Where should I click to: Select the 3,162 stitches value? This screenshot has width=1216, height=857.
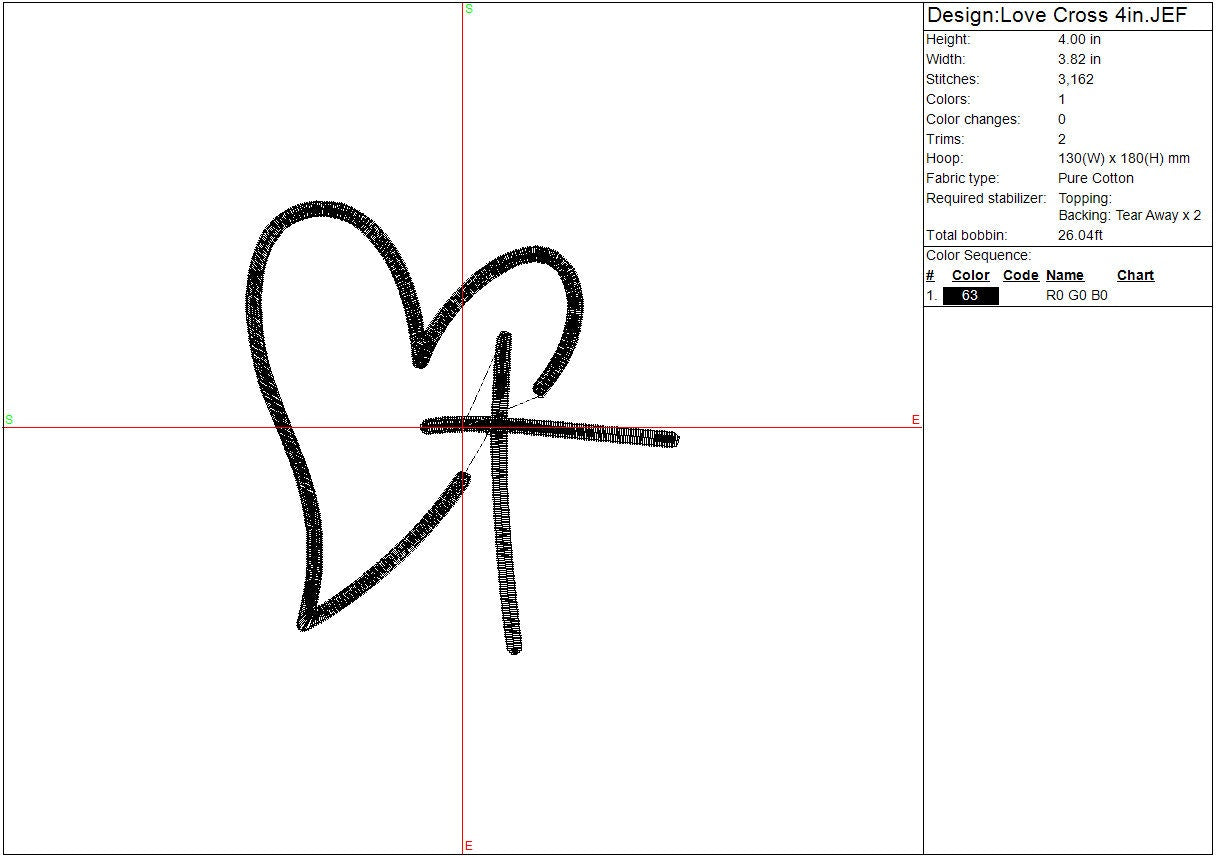(1075, 80)
